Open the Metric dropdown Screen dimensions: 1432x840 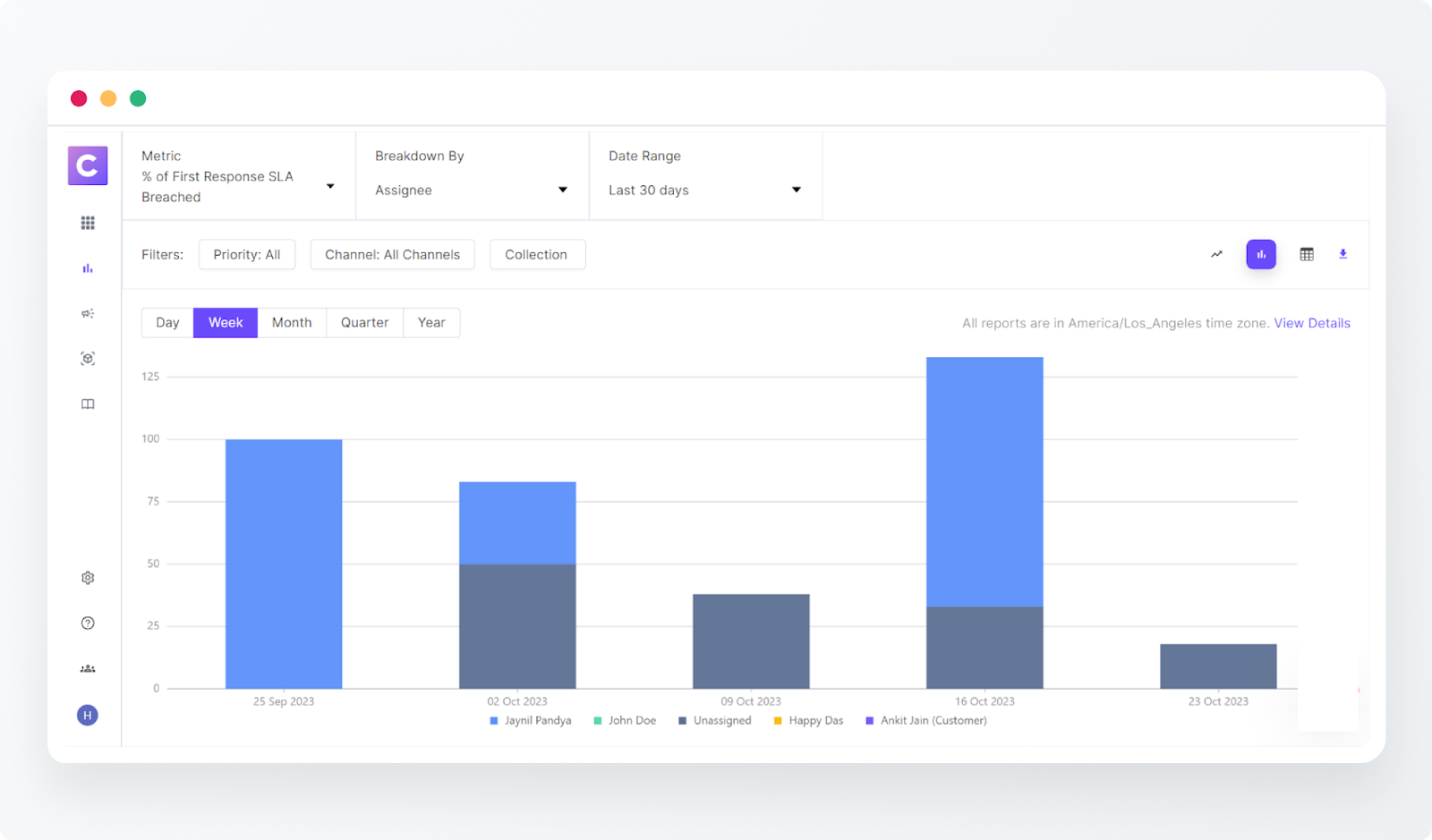pyautogui.click(x=239, y=176)
